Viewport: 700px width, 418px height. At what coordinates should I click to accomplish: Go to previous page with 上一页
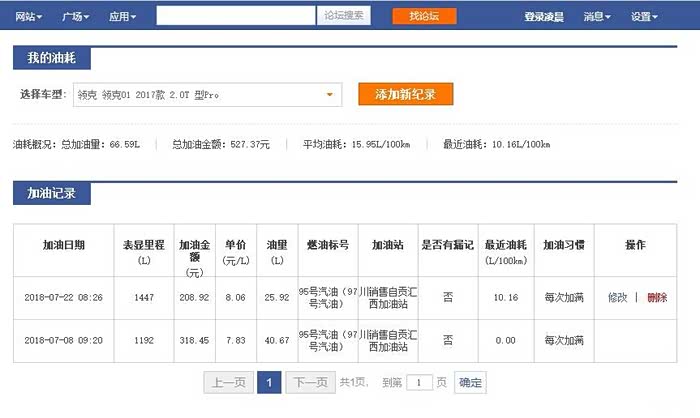pyautogui.click(x=227, y=382)
